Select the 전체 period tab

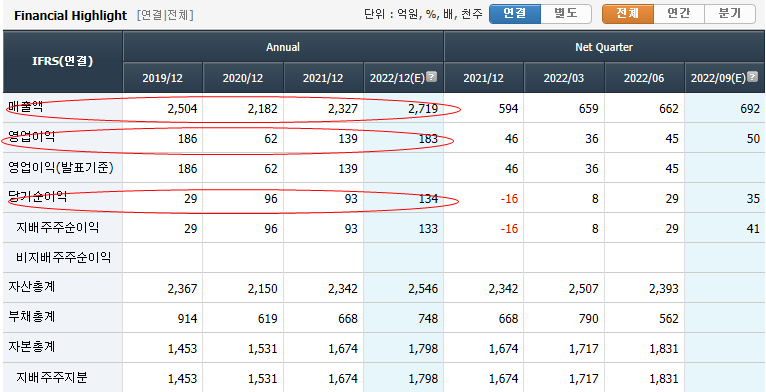628,14
